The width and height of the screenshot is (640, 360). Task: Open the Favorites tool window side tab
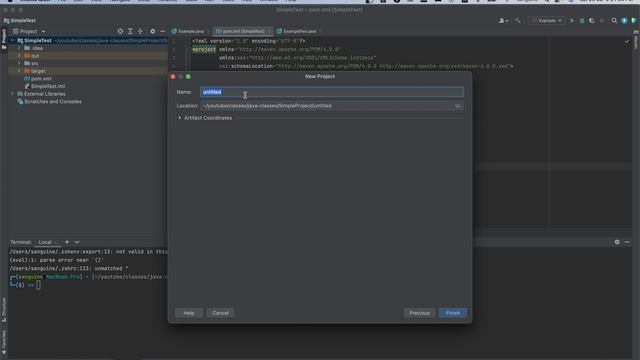coord(4,342)
